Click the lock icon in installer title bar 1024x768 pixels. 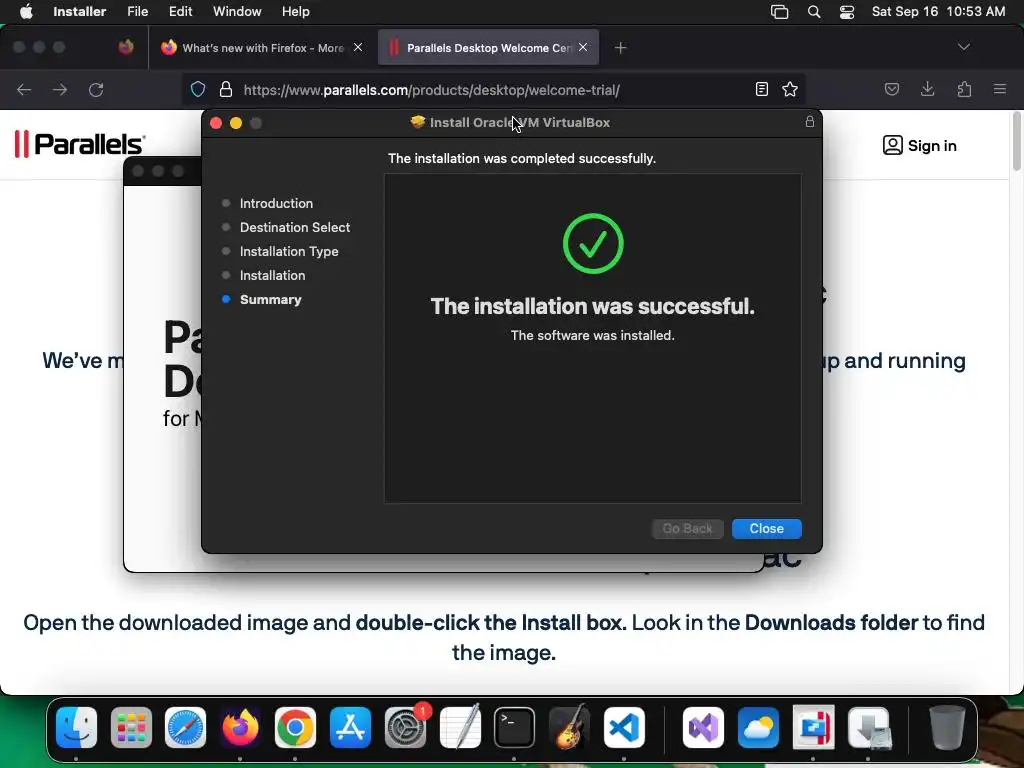click(809, 121)
